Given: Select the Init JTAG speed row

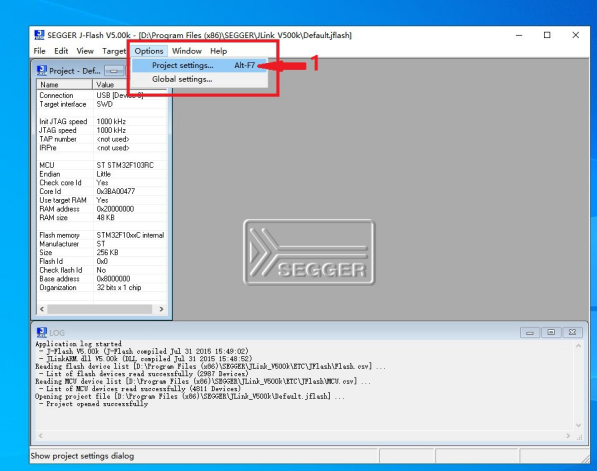Looking at the screenshot, I should (102, 121).
